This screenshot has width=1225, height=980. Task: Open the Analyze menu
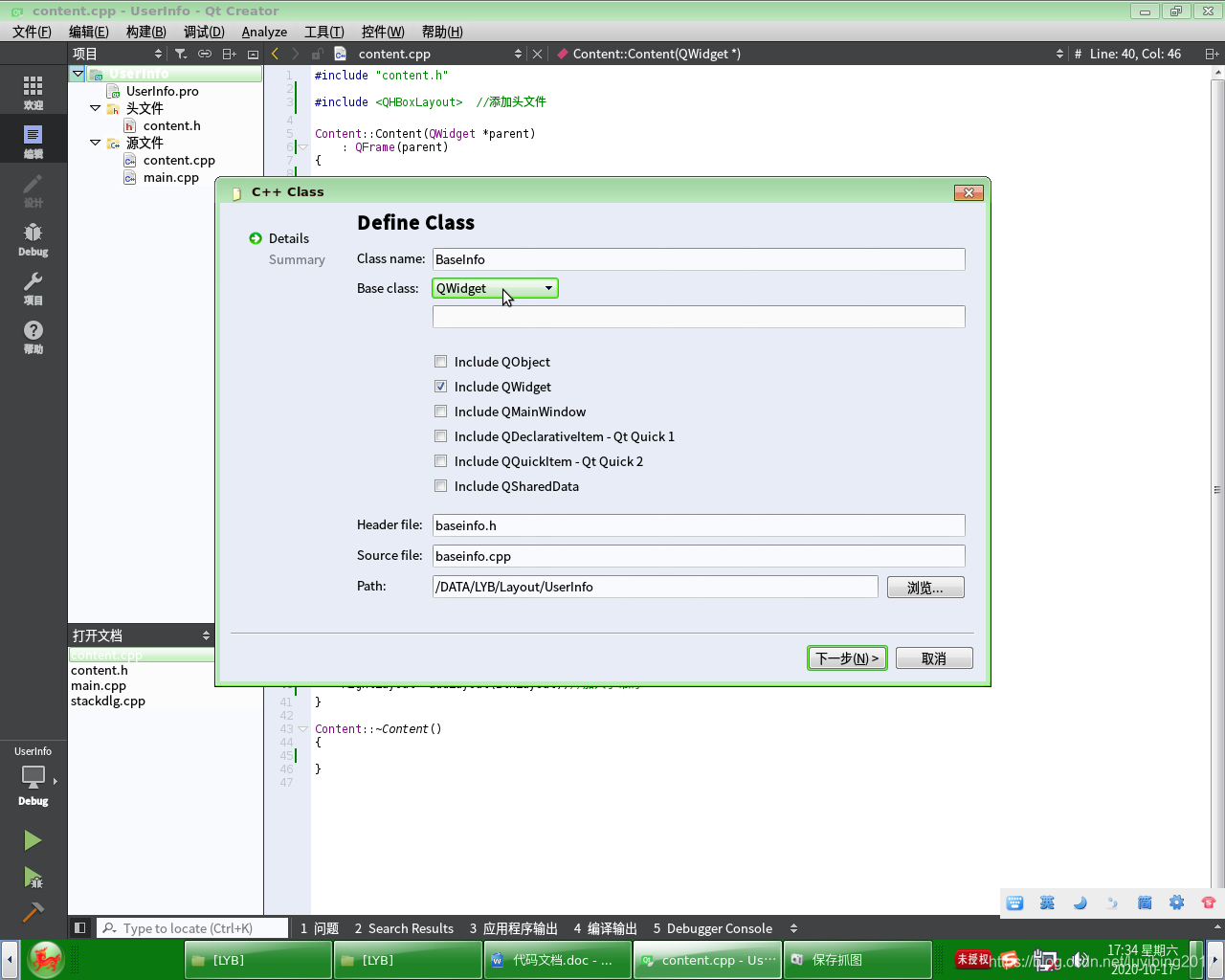pos(264,32)
